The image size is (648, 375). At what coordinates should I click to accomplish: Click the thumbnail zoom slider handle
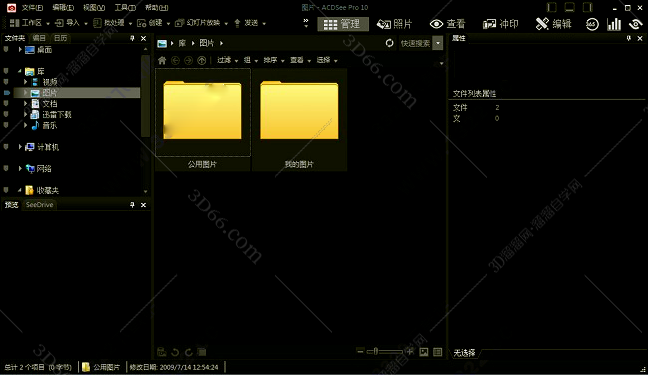pyautogui.click(x=375, y=351)
